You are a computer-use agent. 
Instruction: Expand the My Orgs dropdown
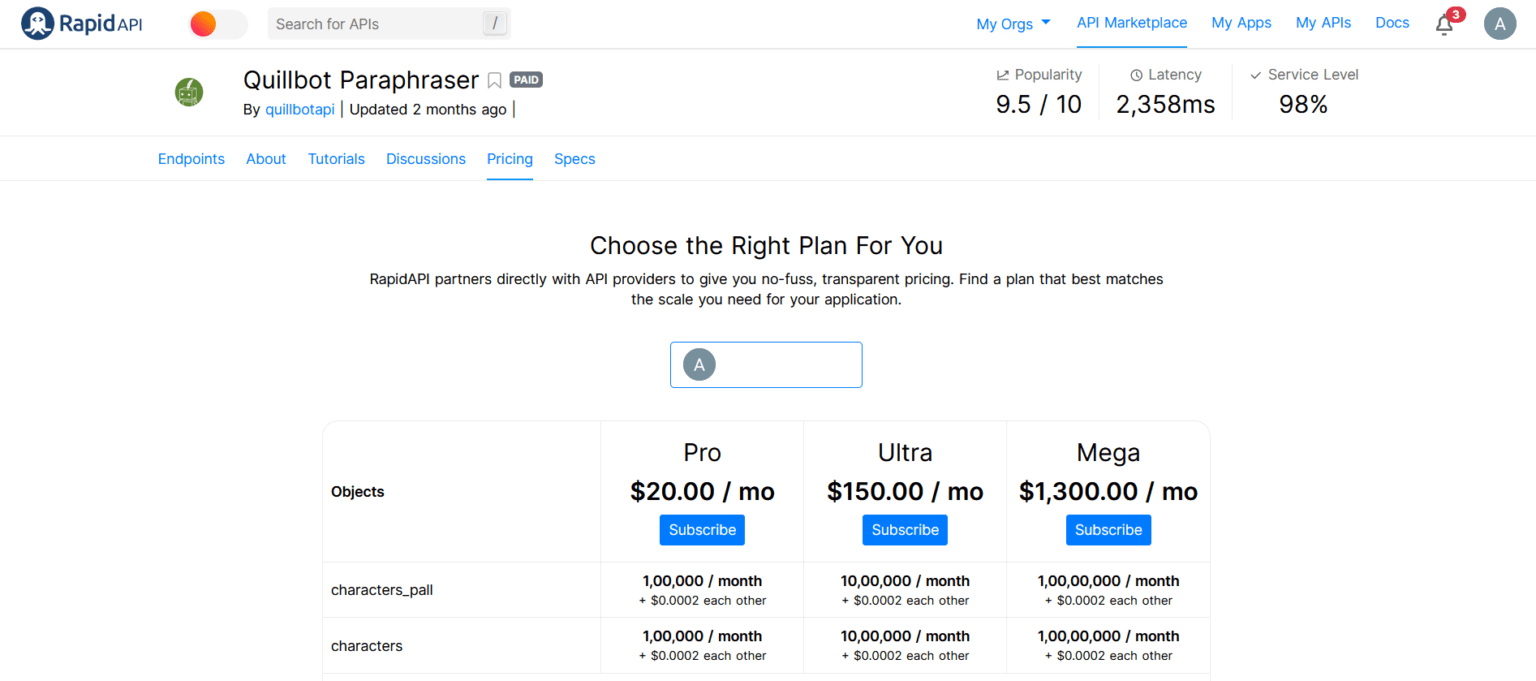[x=1014, y=24]
